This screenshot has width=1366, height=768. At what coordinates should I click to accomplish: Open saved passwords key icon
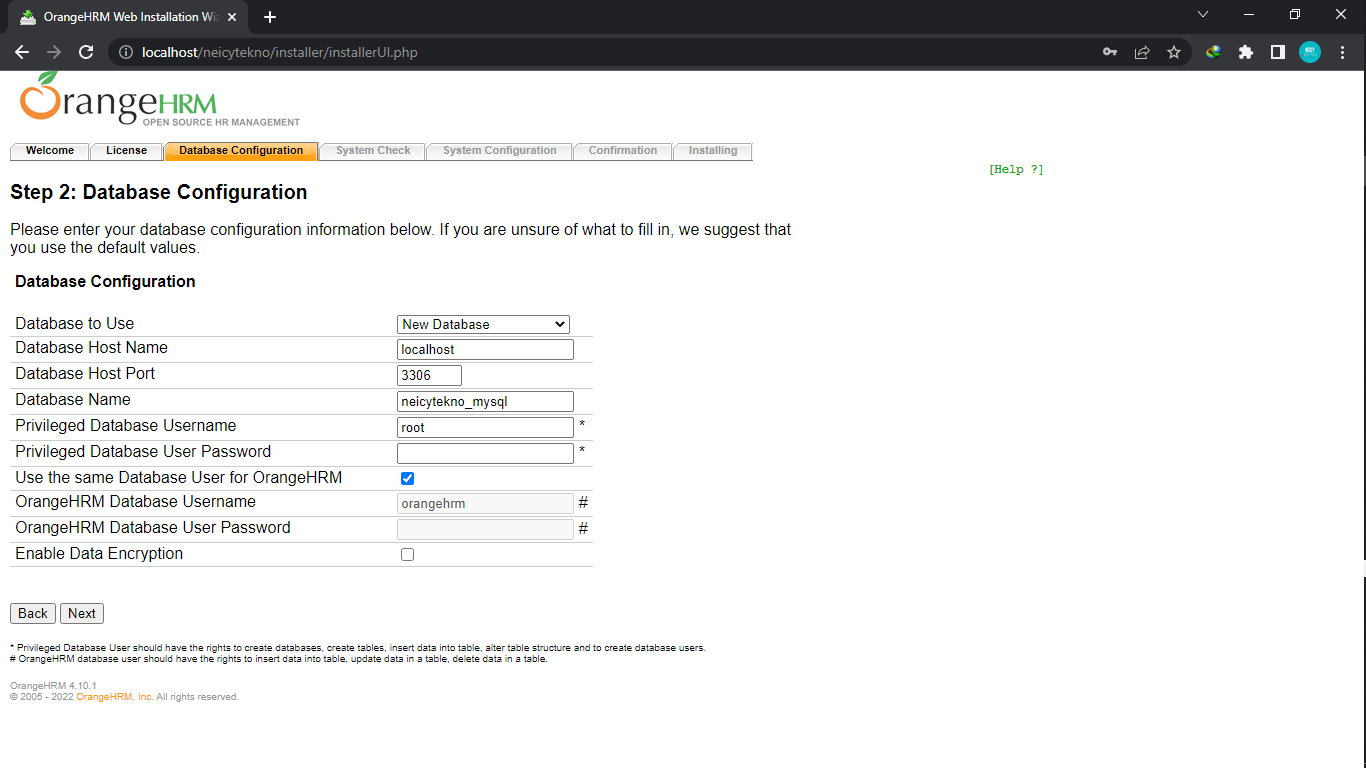pyautogui.click(x=1110, y=52)
